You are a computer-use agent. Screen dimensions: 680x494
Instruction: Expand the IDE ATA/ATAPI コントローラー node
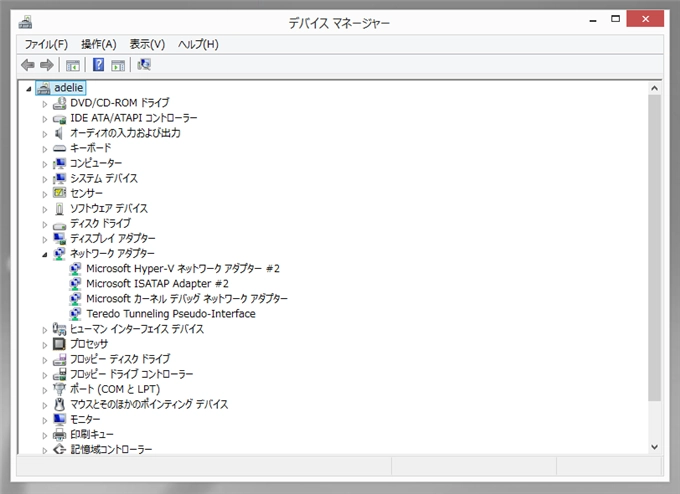coord(45,119)
